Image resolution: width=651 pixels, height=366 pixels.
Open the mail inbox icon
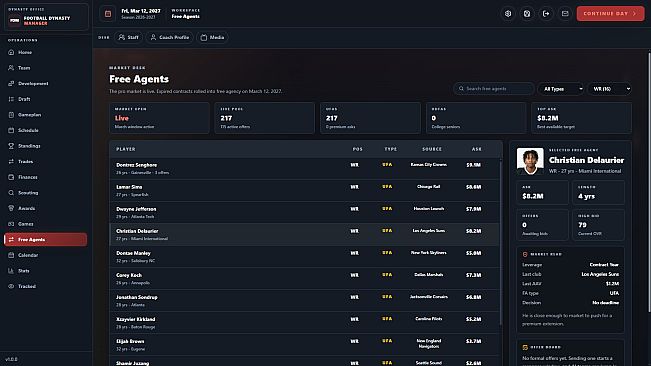click(565, 14)
